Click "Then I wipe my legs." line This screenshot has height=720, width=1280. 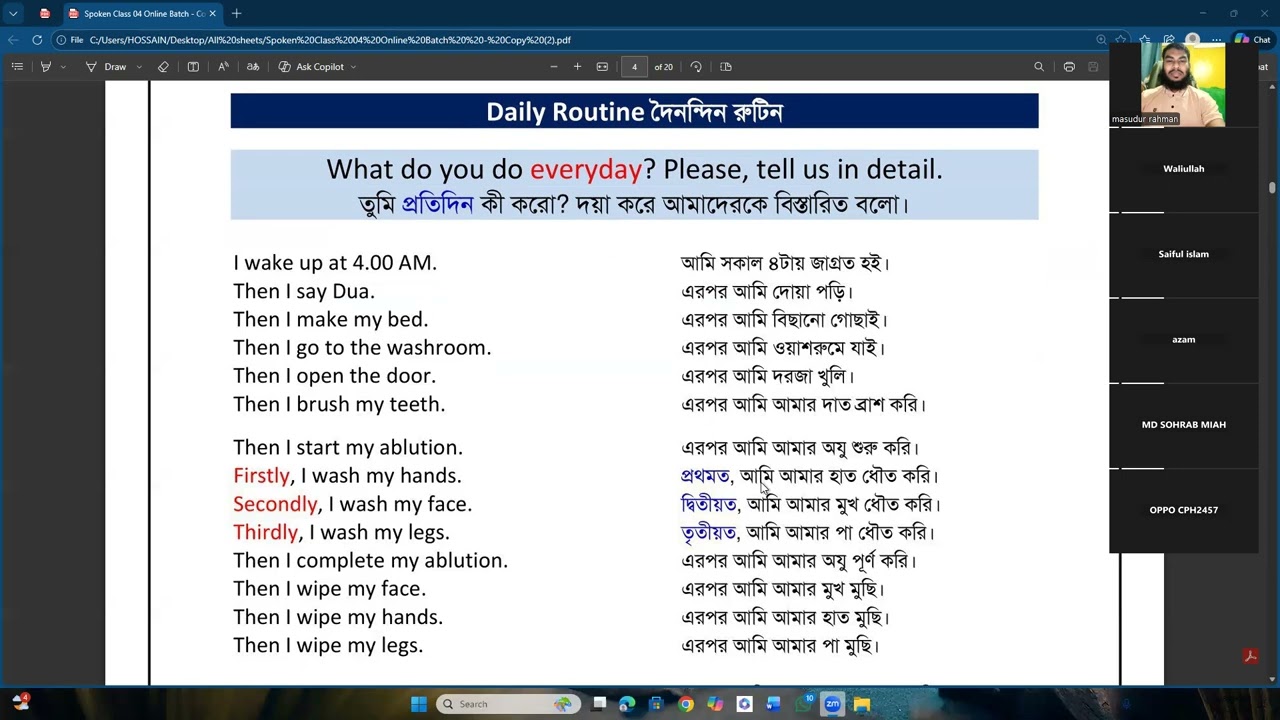328,645
